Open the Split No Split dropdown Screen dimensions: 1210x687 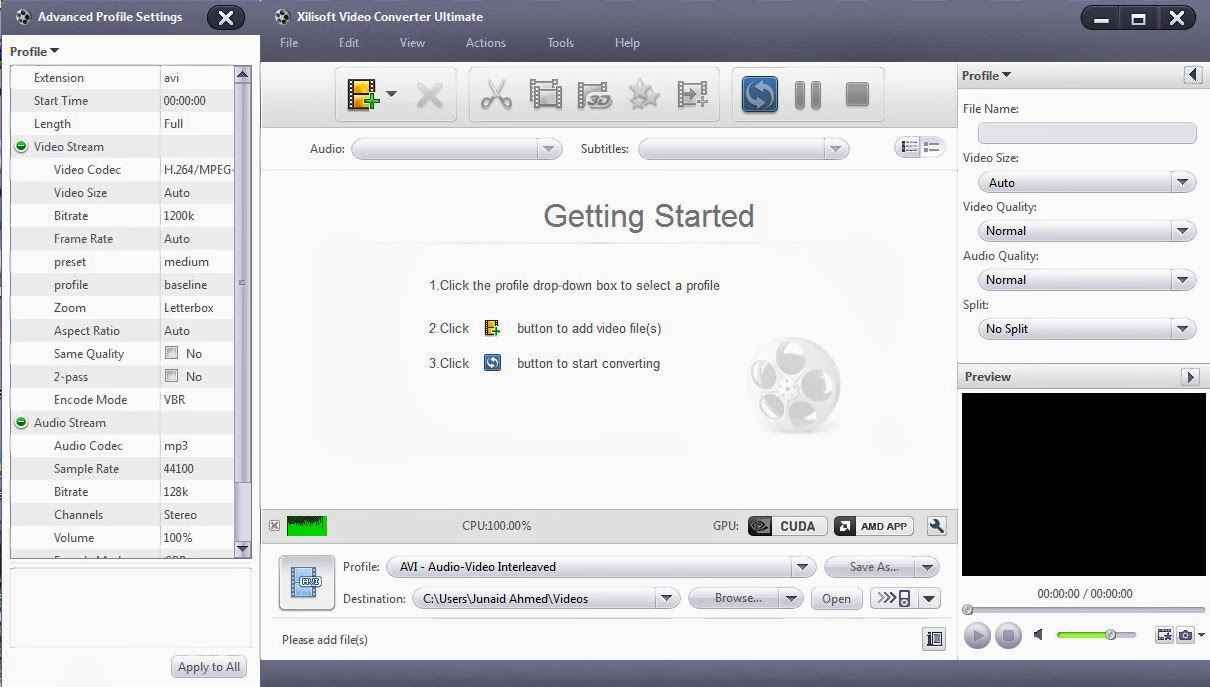pos(1183,329)
